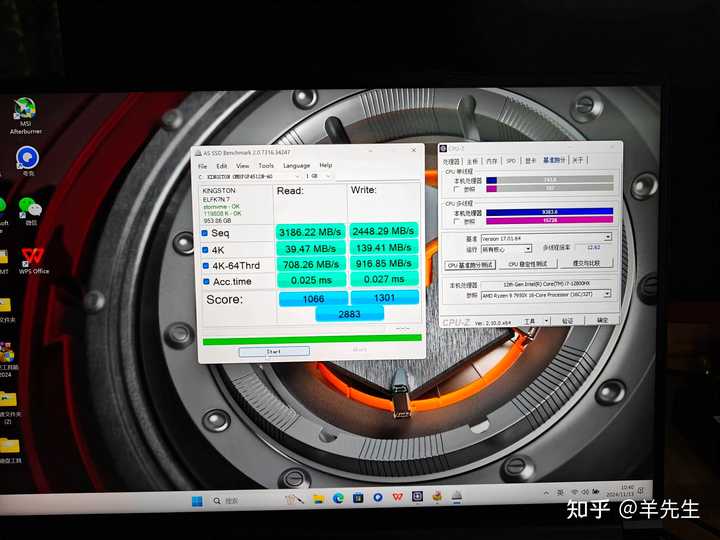Open MSI Afterburner desktop shortcut
The height and width of the screenshot is (540, 720).
(x=25, y=116)
